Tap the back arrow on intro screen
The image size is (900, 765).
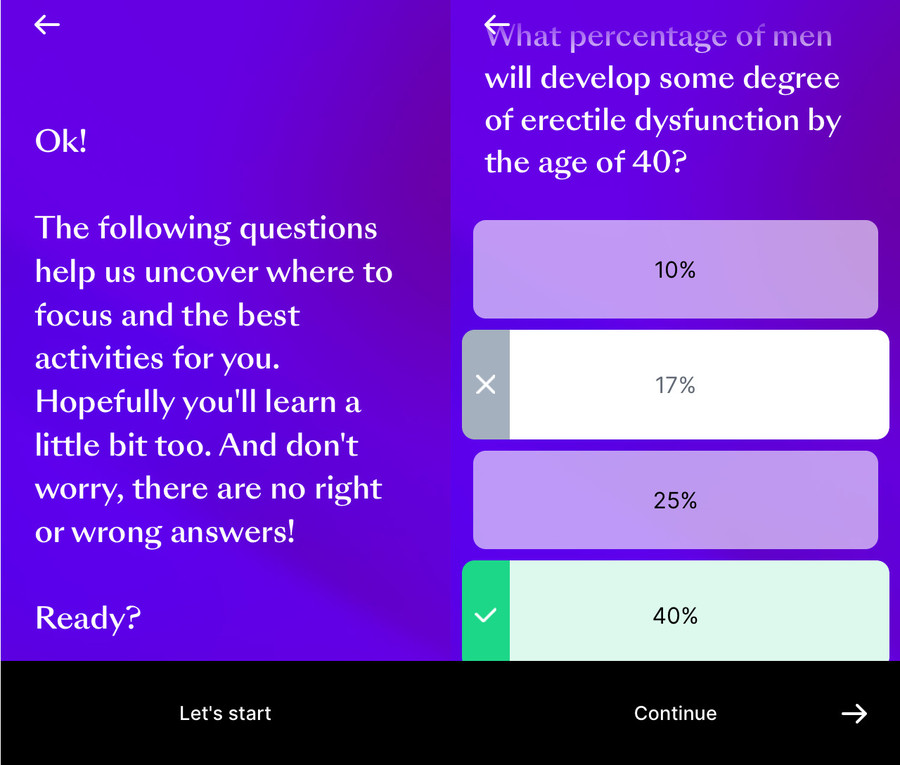pyautogui.click(x=47, y=25)
